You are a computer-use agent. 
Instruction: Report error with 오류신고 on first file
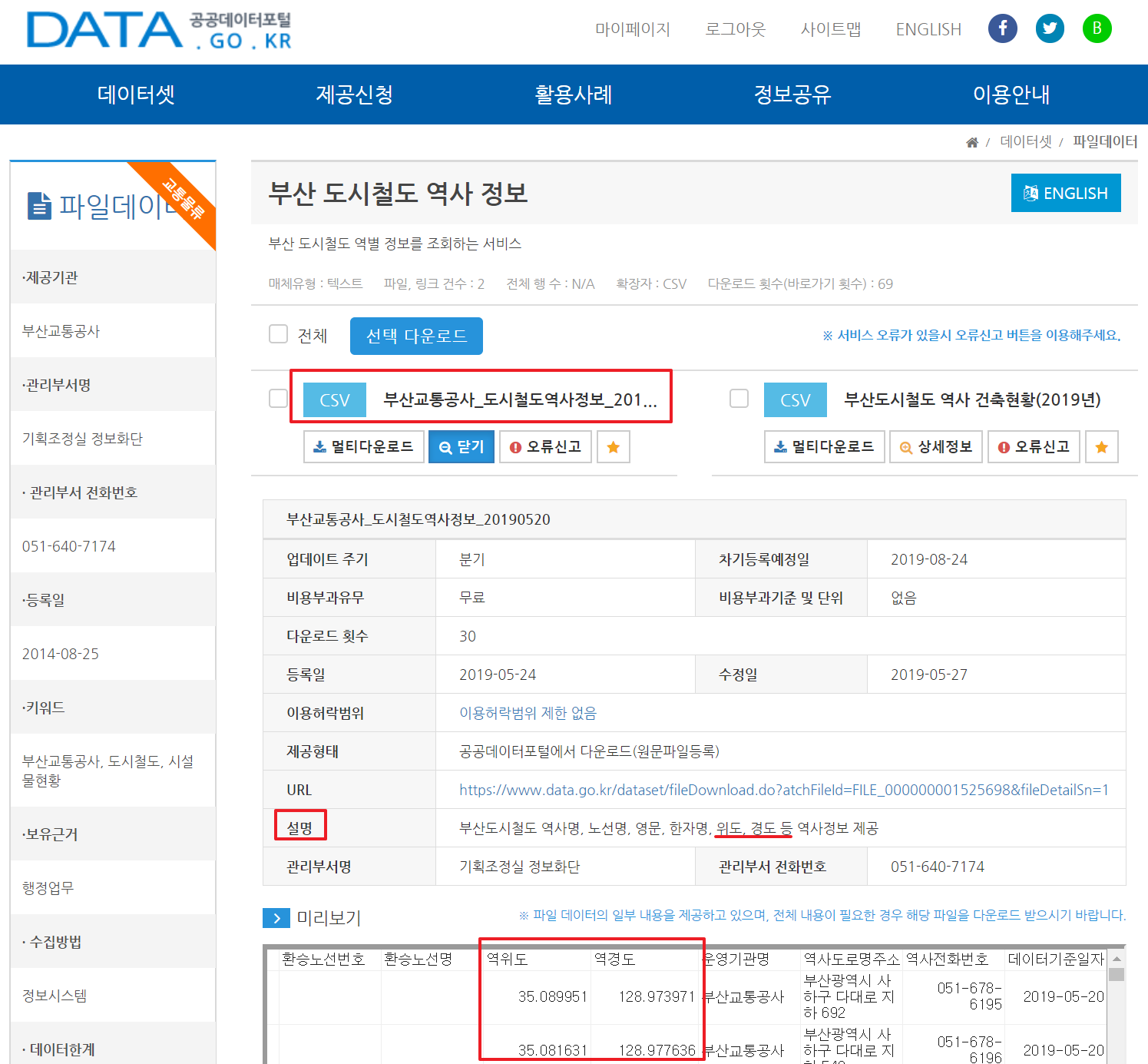tap(546, 447)
